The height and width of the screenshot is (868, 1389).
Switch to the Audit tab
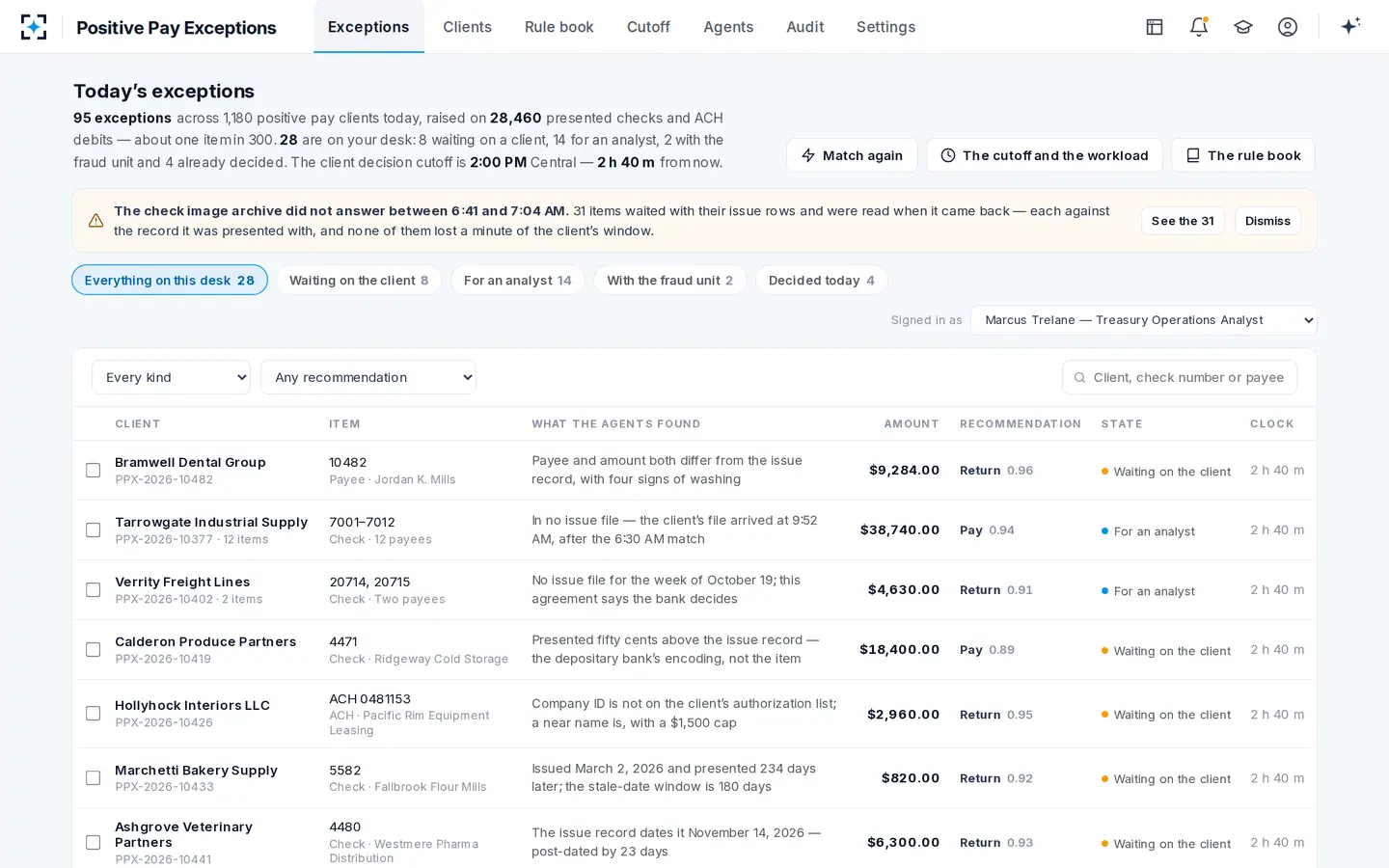pos(805,27)
